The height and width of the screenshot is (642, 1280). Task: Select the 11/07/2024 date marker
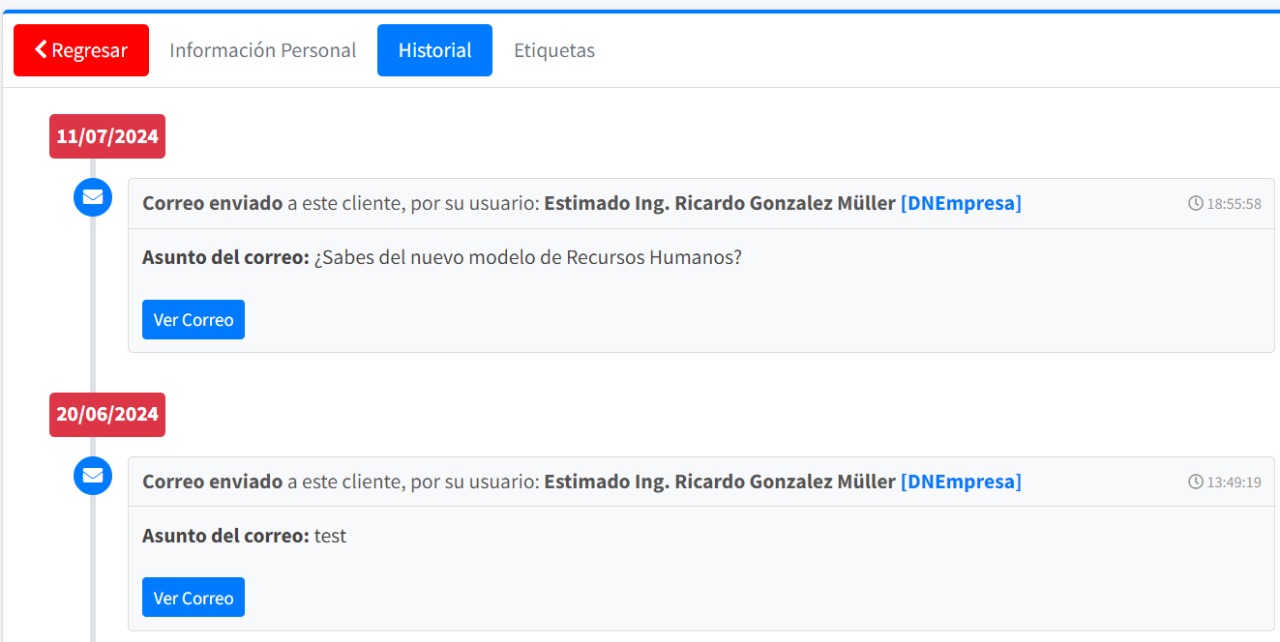(x=107, y=137)
